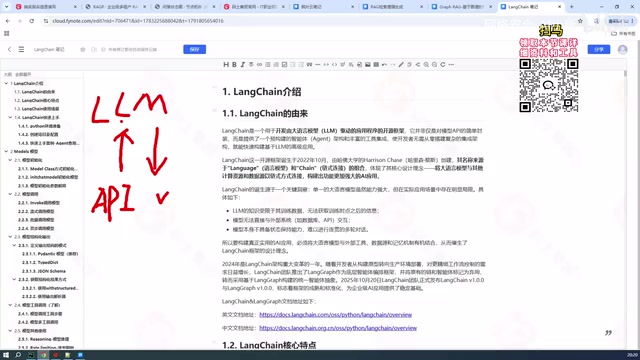Insert link with chain icon
The width and height of the screenshot is (640, 360).
point(259,64)
